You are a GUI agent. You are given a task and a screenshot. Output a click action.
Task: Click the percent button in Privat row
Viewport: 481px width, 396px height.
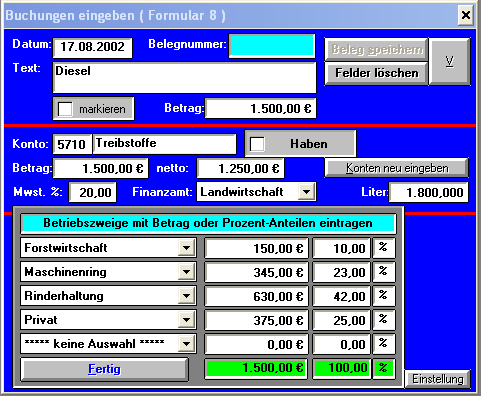384,320
